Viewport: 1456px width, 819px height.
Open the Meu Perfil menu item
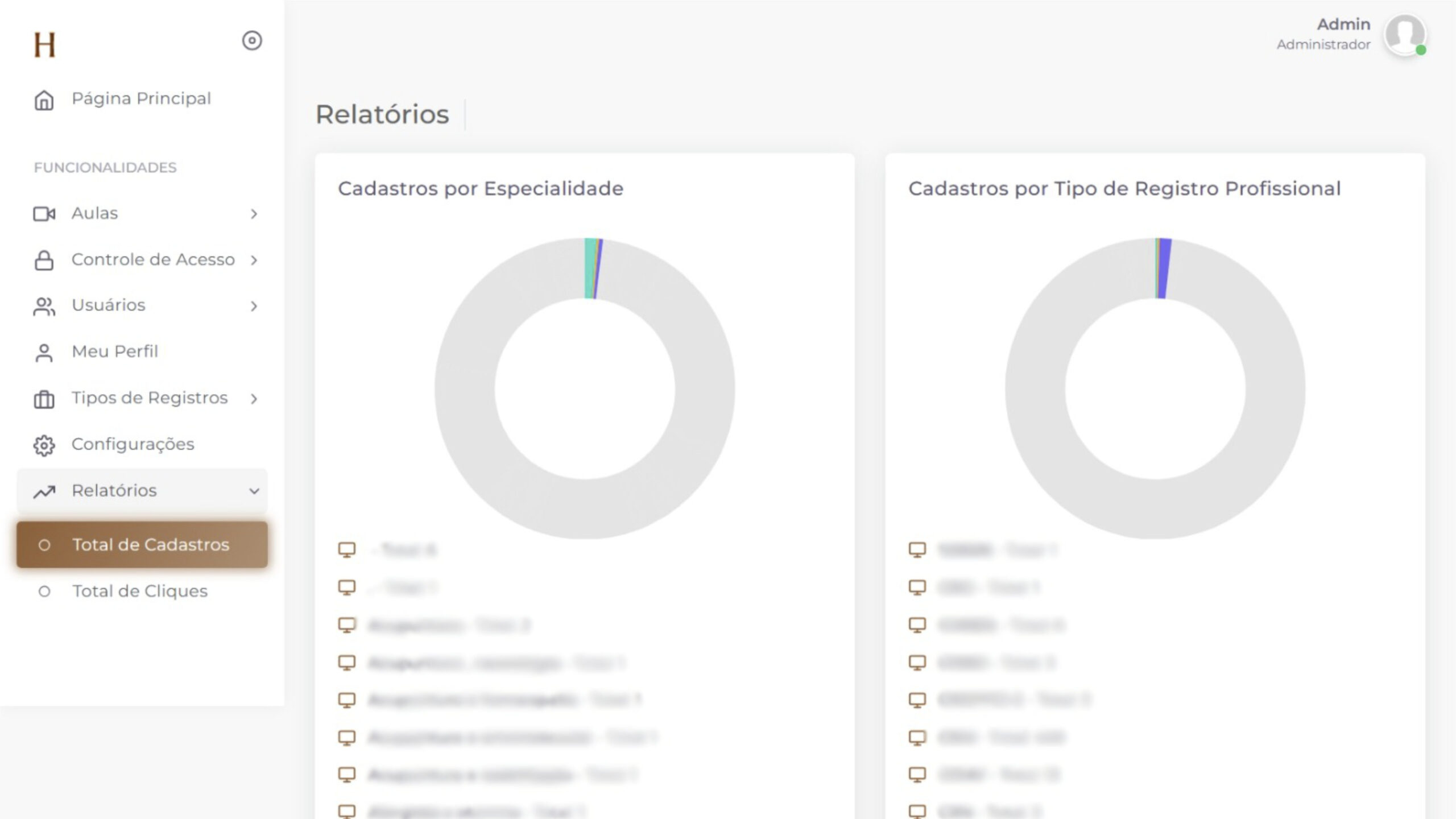click(x=115, y=351)
